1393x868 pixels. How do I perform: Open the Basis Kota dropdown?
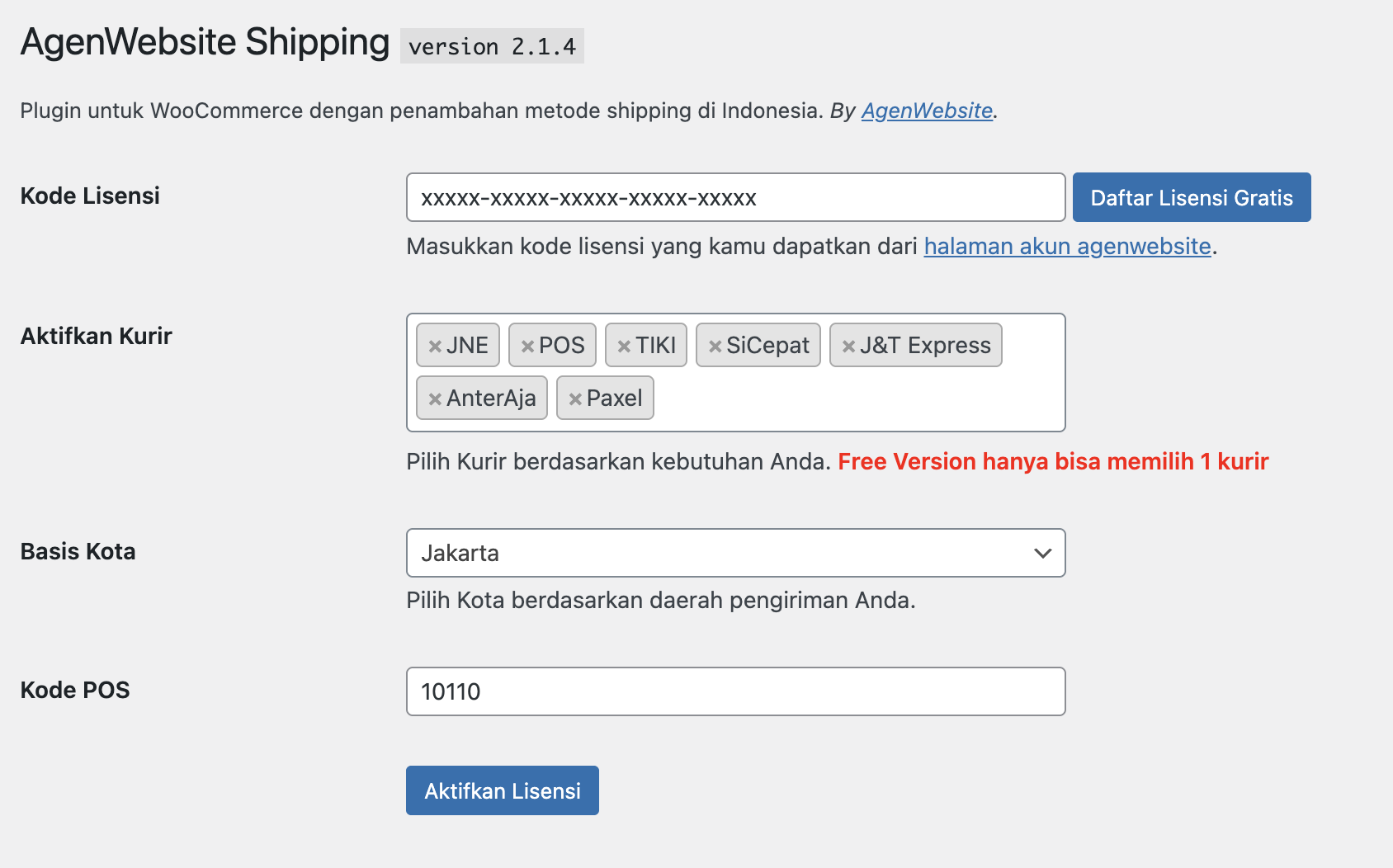tap(735, 553)
